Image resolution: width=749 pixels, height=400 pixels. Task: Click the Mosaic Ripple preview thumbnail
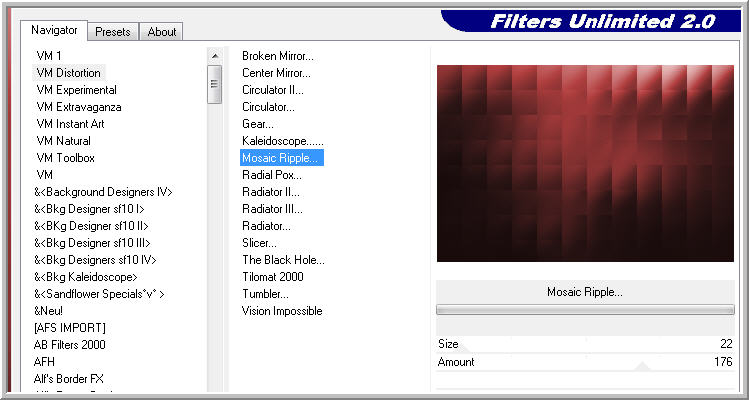(585, 163)
